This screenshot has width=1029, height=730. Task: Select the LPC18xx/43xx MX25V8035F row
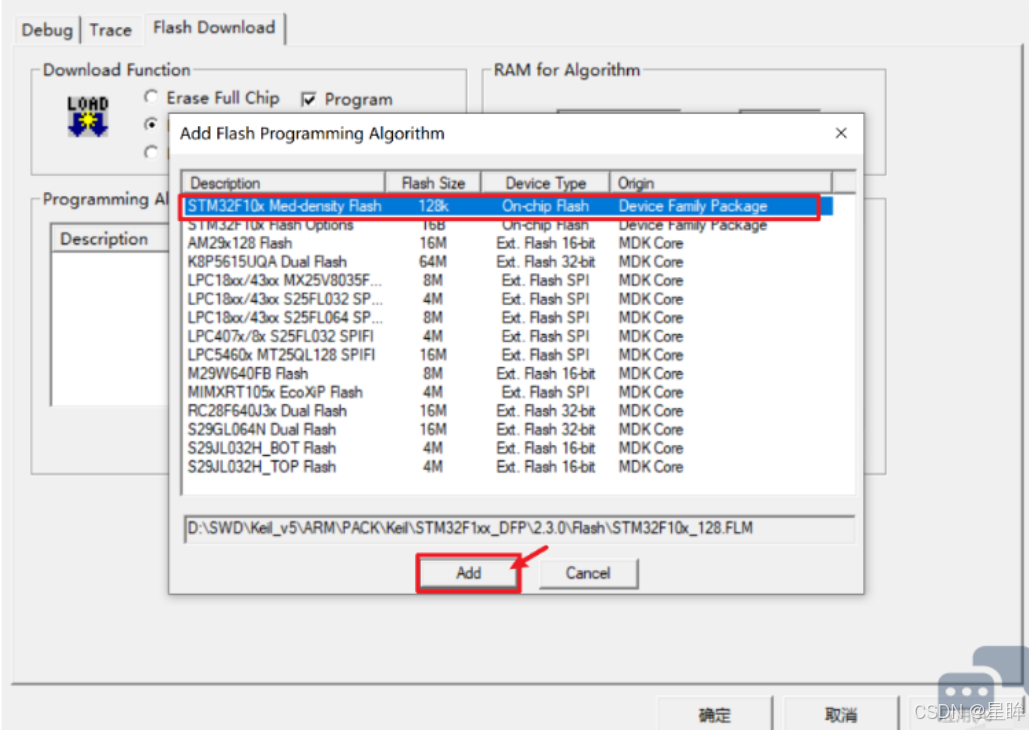click(x=509, y=280)
